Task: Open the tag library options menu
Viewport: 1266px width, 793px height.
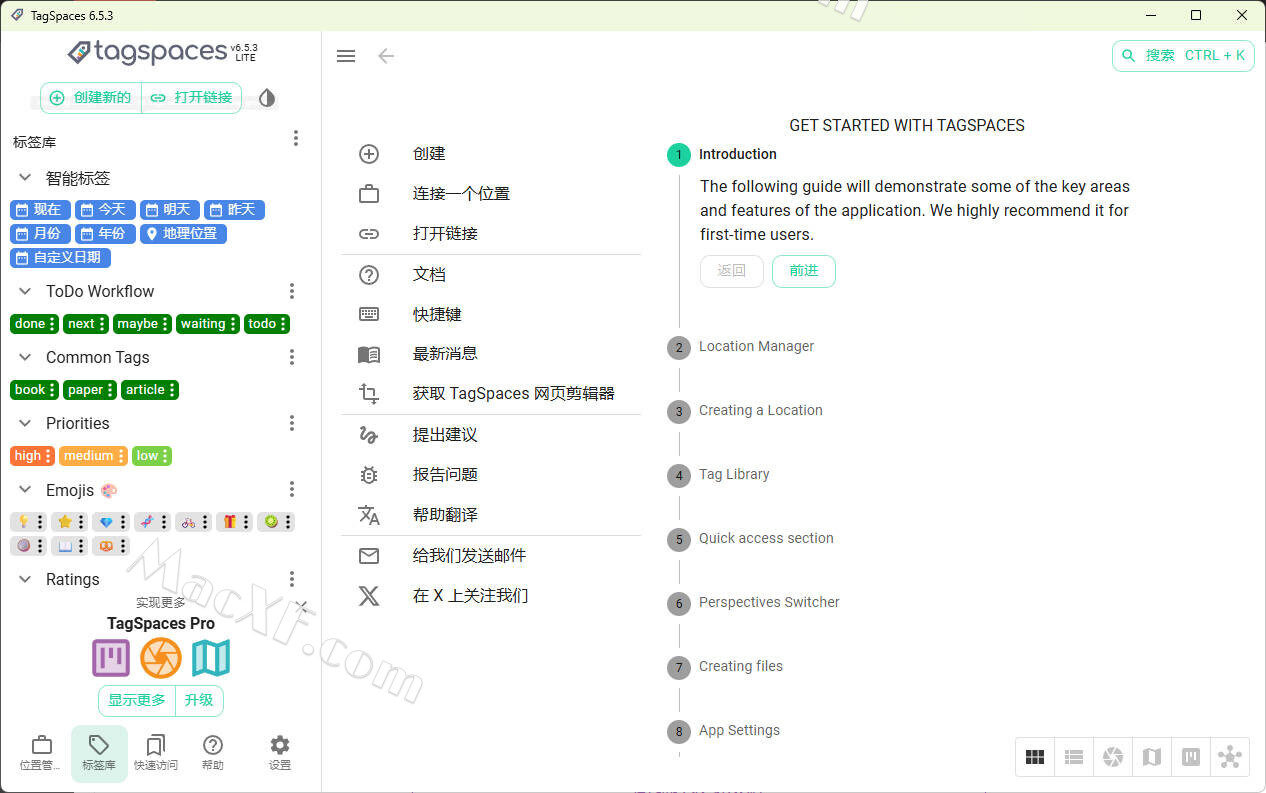Action: (x=295, y=139)
